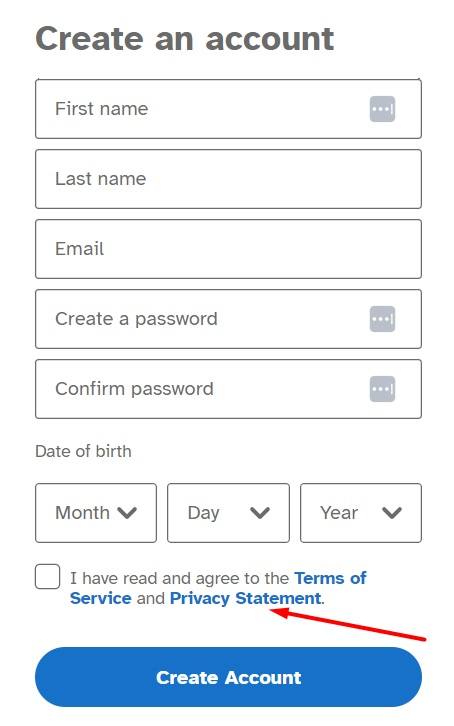Click the Create an account heading
Screen dimensions: 454x726
(185, 38)
